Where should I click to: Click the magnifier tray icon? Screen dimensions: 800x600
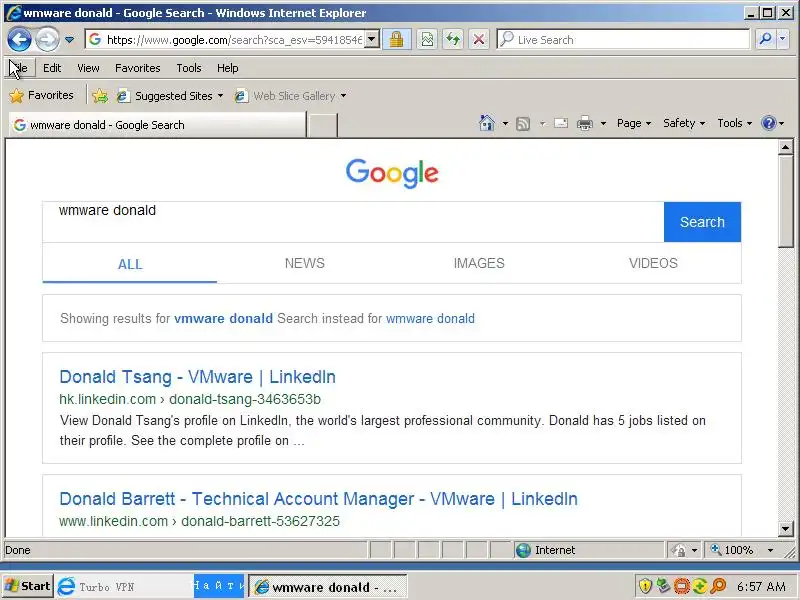(718, 586)
